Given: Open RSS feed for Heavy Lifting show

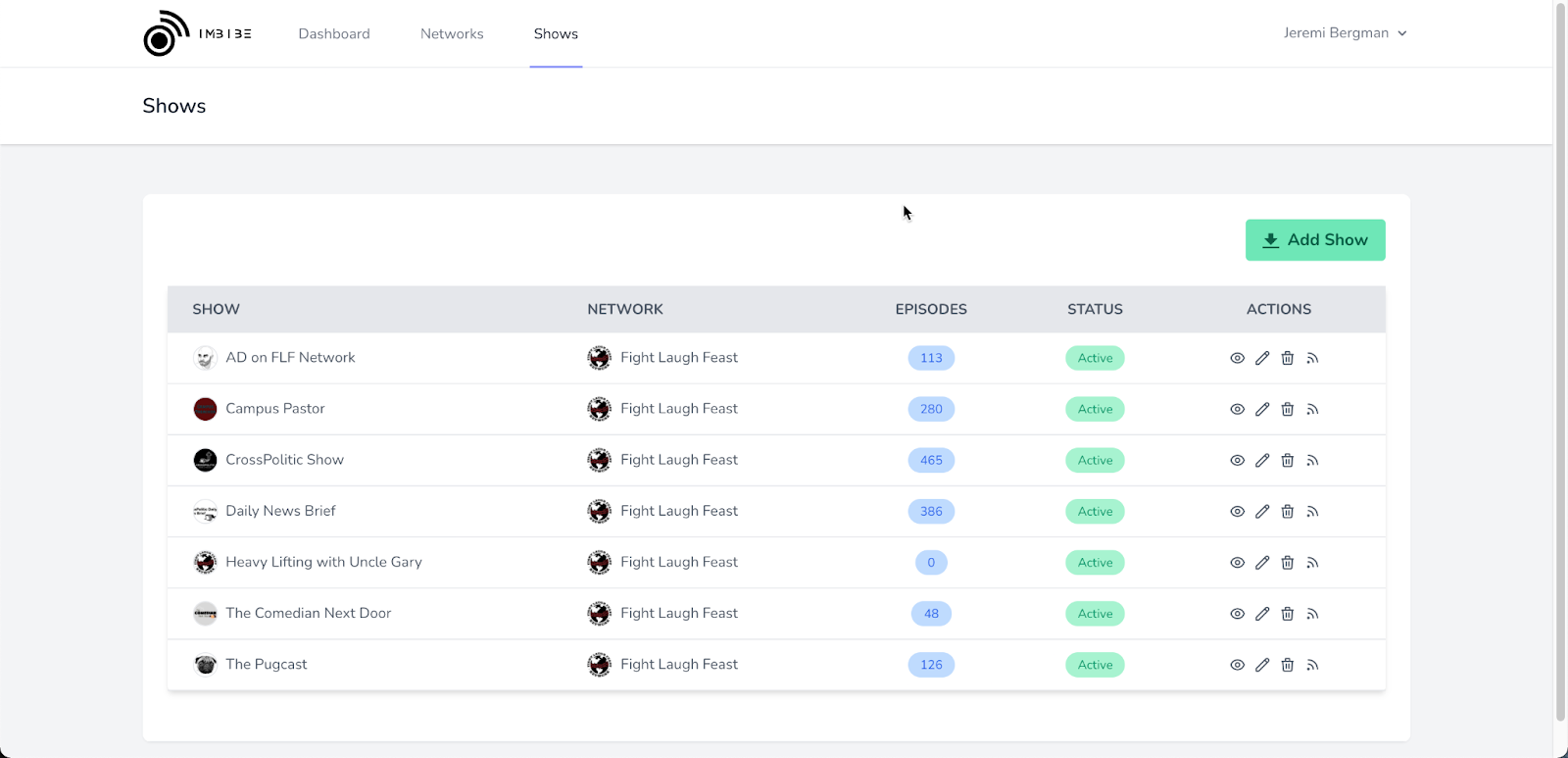Looking at the screenshot, I should [x=1312, y=562].
